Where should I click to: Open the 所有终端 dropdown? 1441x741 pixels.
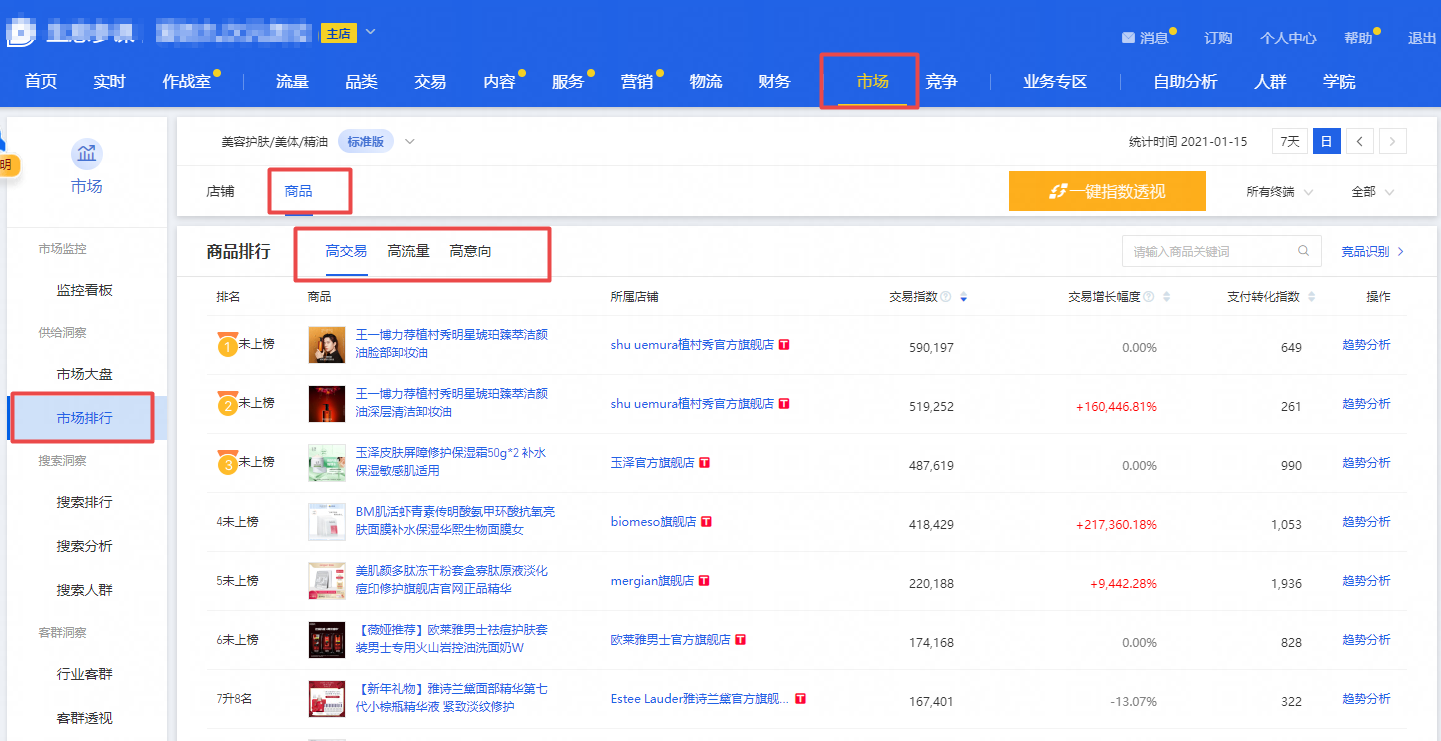(x=1280, y=191)
